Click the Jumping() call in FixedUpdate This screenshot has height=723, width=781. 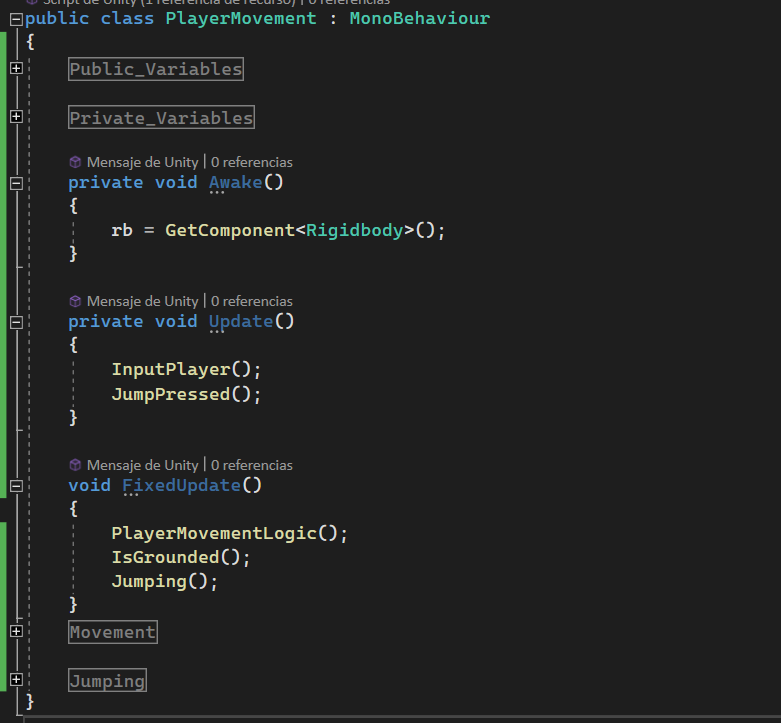(165, 582)
